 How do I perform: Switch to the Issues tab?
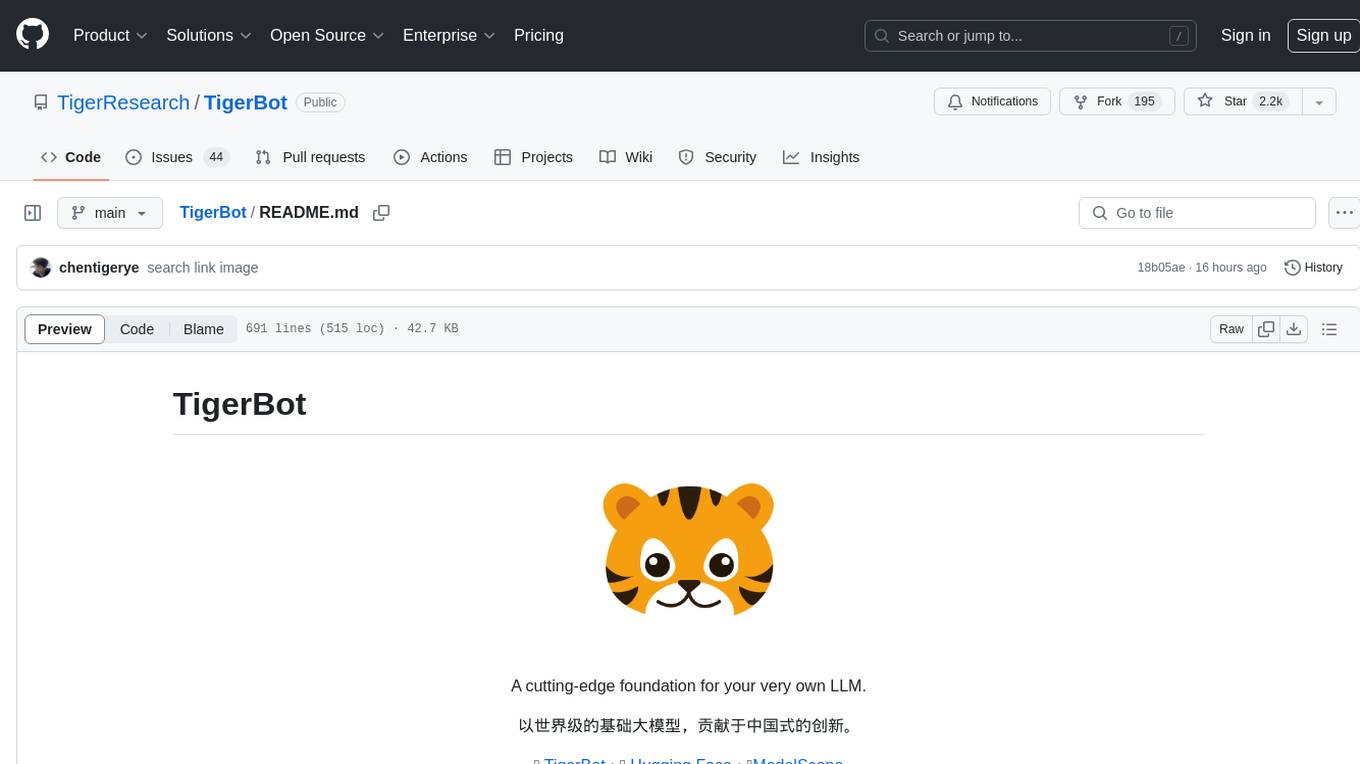177,157
